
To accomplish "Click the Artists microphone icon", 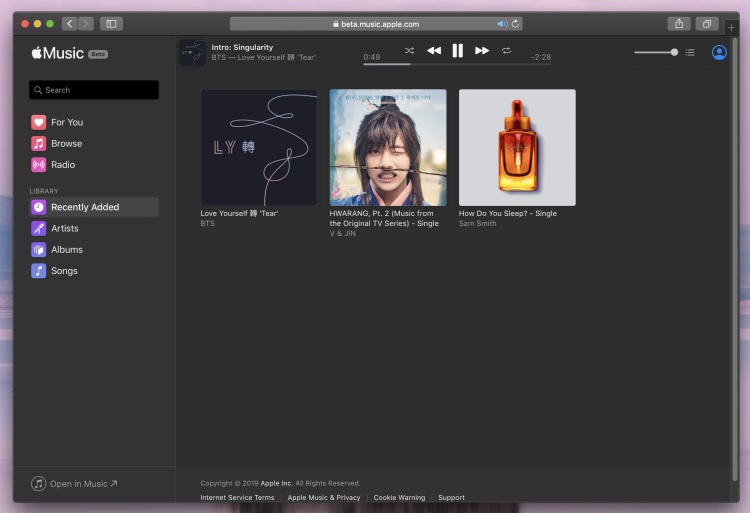I will pos(39,229).
